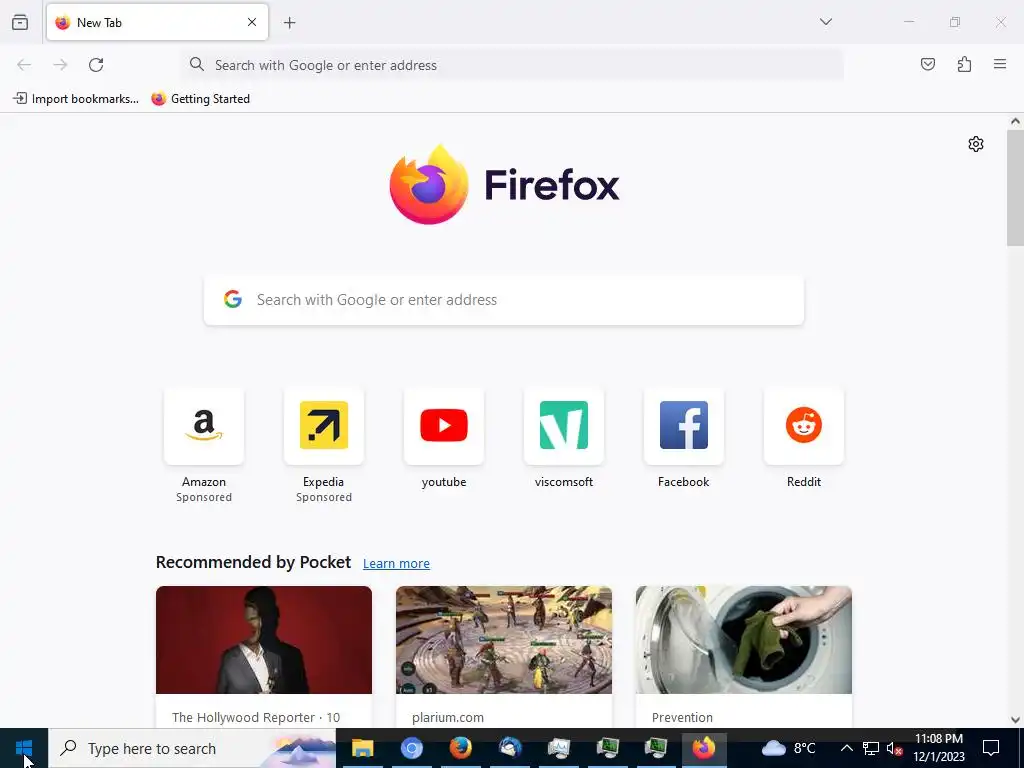Open Getting Started bookmark
Screen dimensions: 1024x768
click(200, 99)
